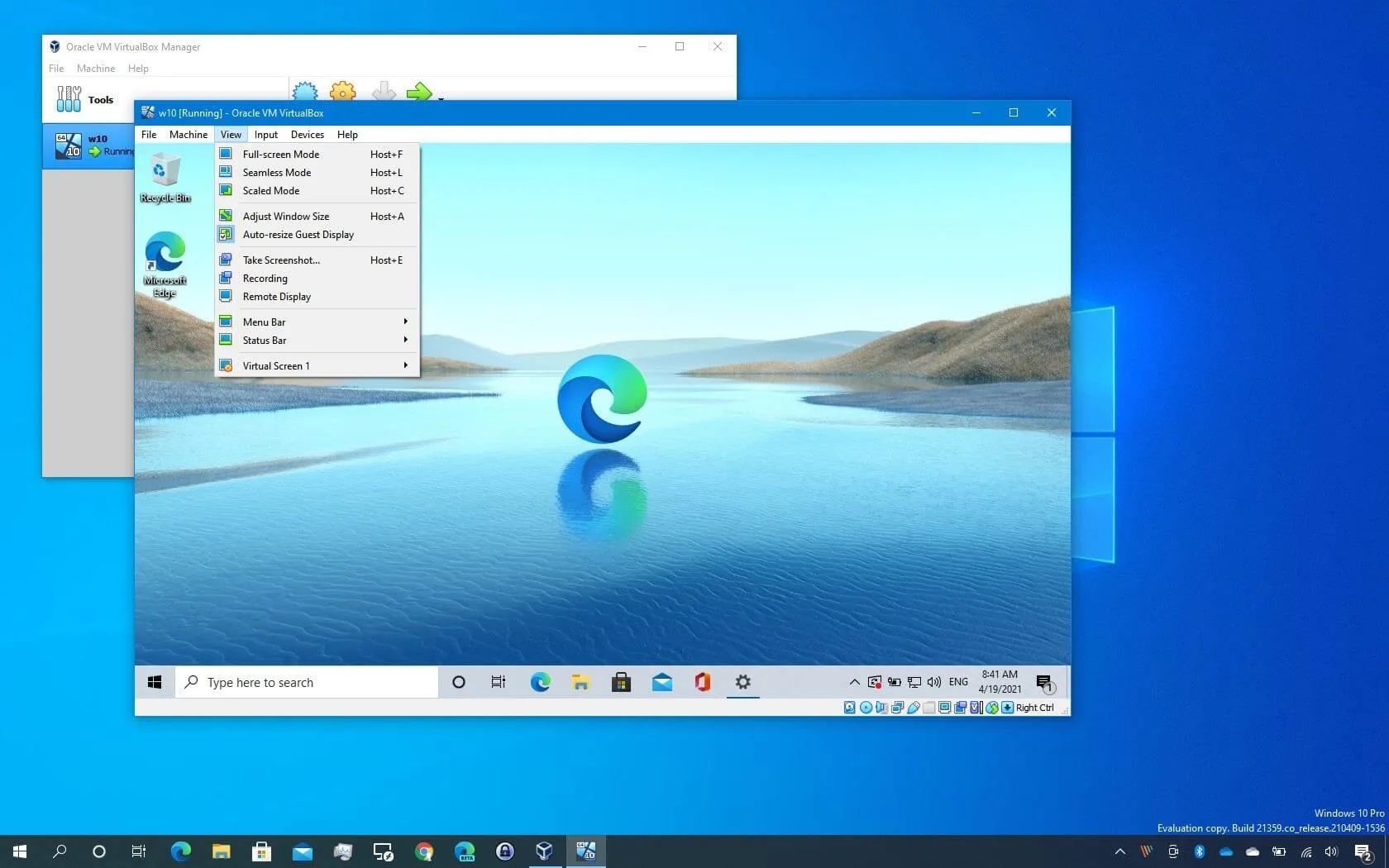Click the optical drives icon in VM status bar
Viewport: 1389px width, 868px height.
coord(866,708)
